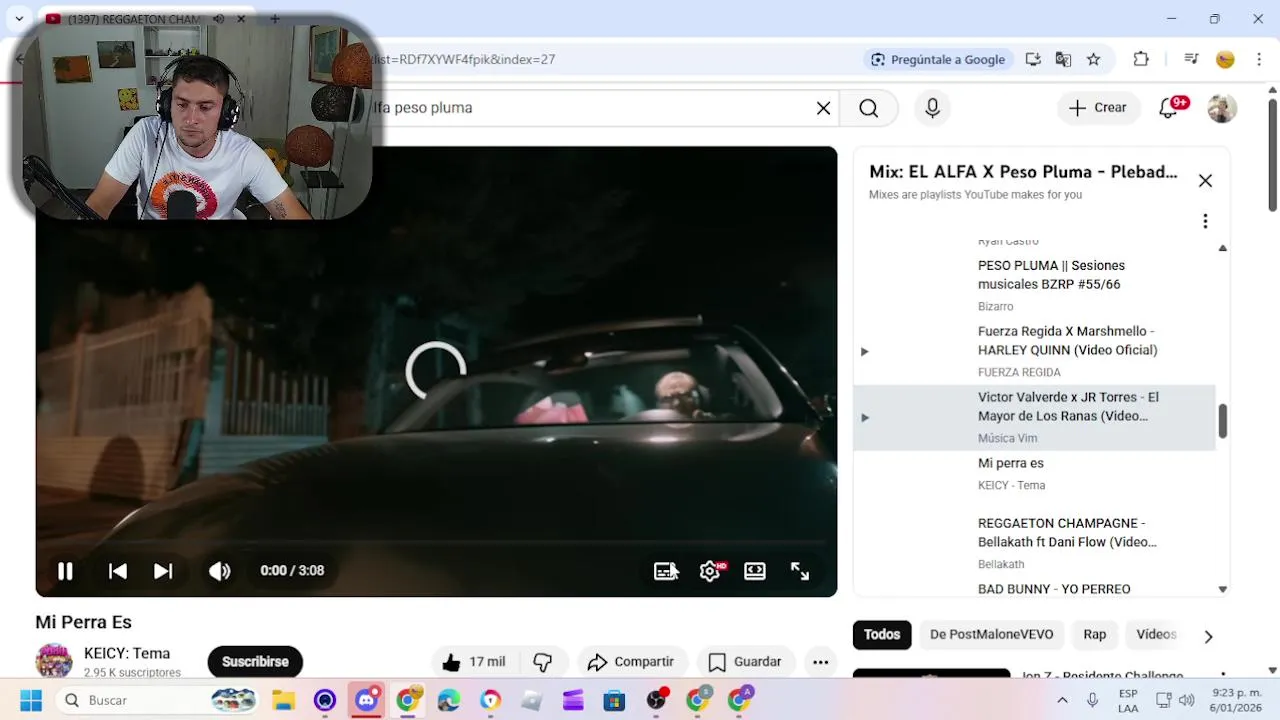Play REGGAETON CHAMPAGNE Bellakath playlist item
1280x720 pixels.
1034,543
